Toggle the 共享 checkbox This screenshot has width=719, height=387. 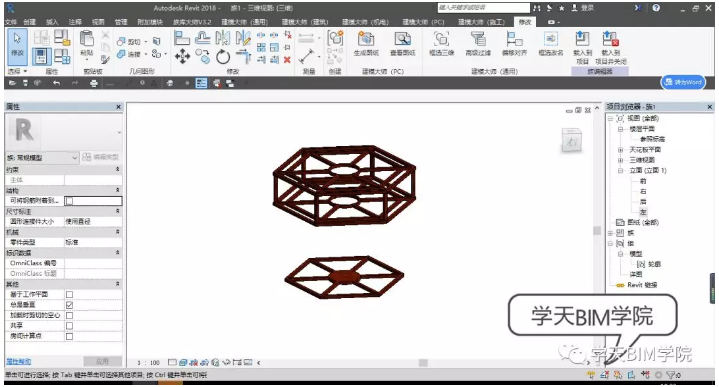69,326
